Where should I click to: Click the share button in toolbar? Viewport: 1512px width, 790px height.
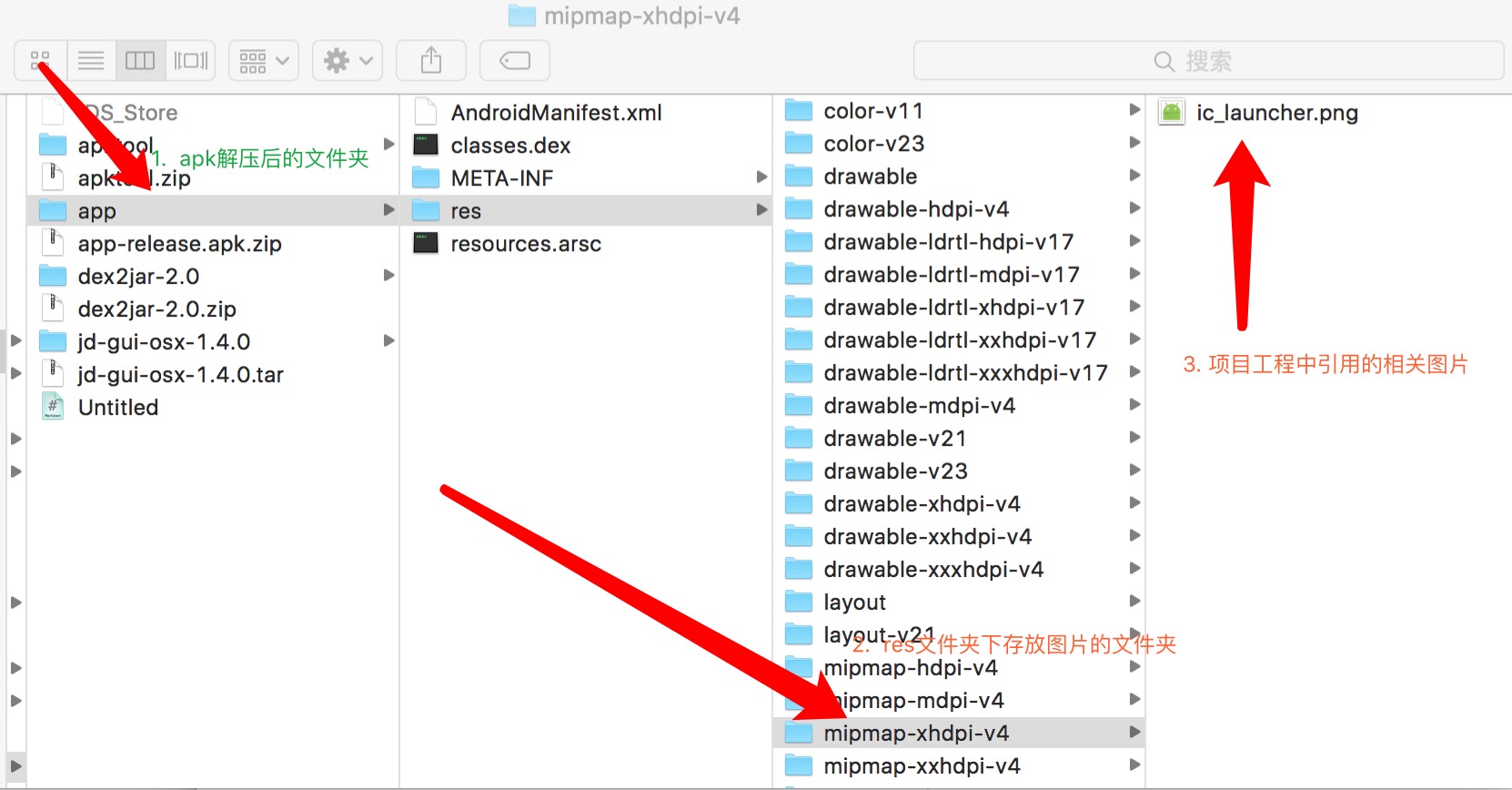point(431,60)
